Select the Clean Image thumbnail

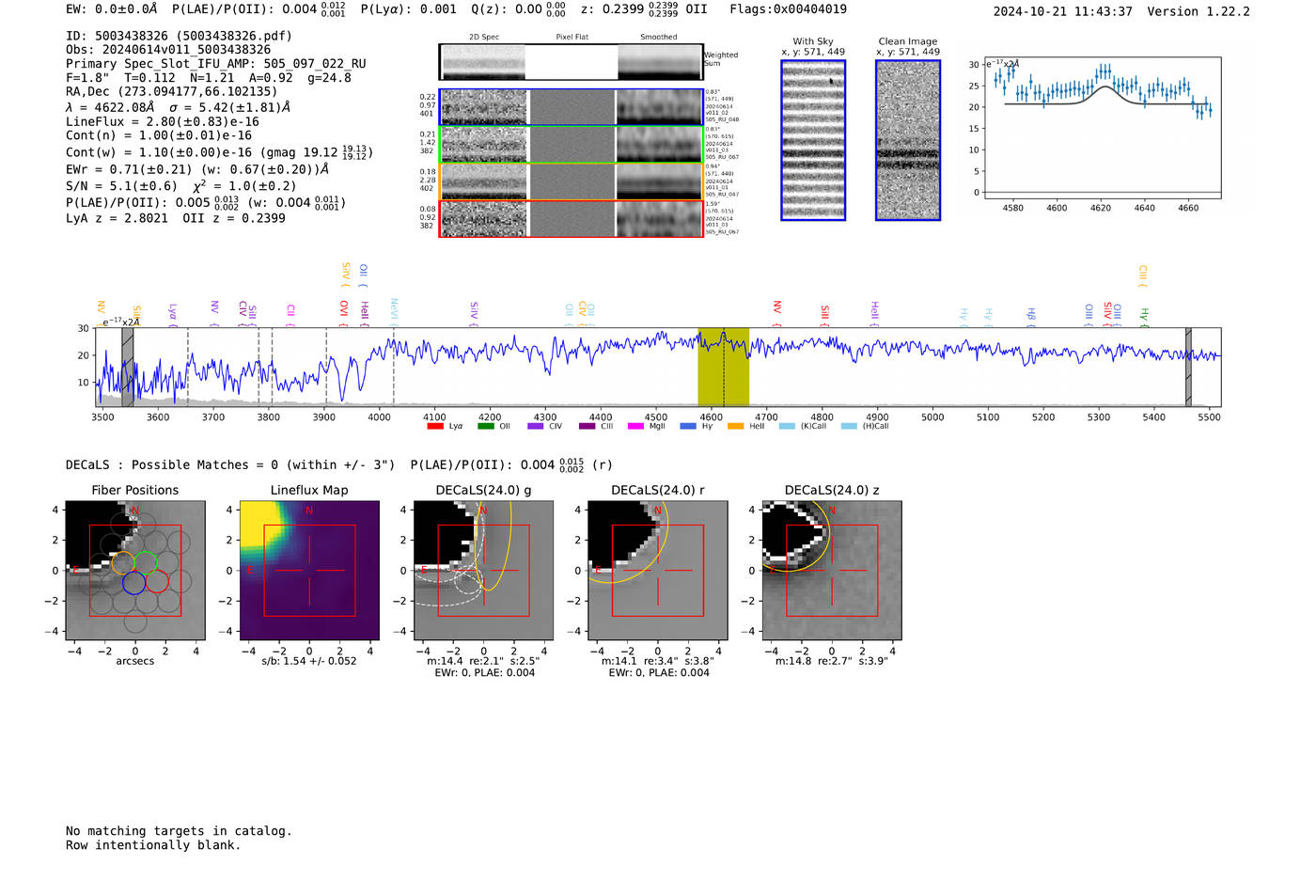point(908,140)
